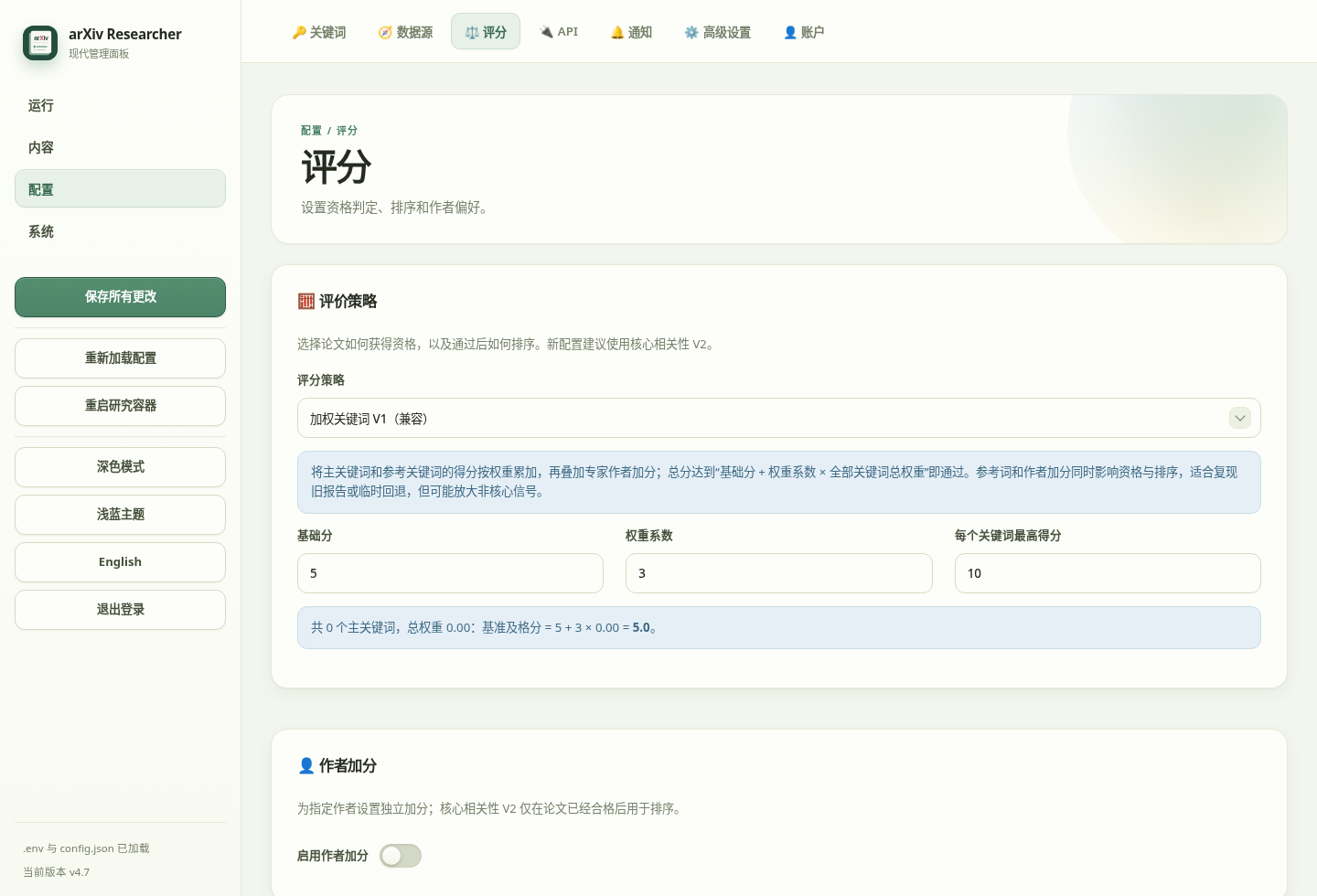Switch to the 账户 tab

pyautogui.click(x=804, y=32)
